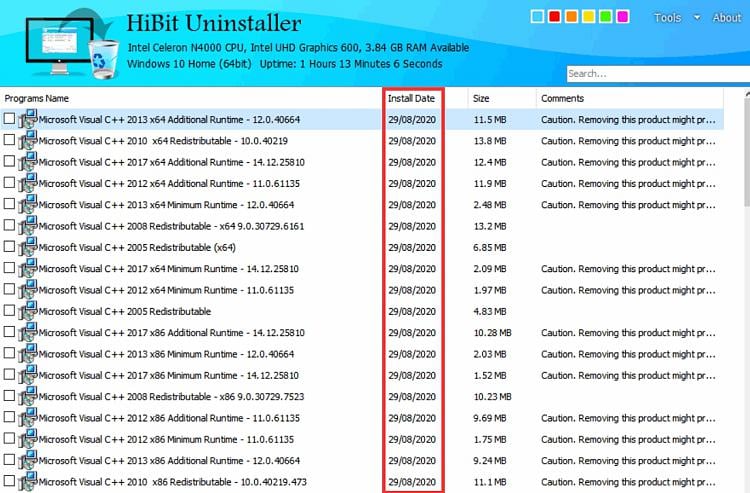Viewport: 750px width, 493px height.
Task: Click install date in 1.52 MB row
Action: (x=412, y=375)
